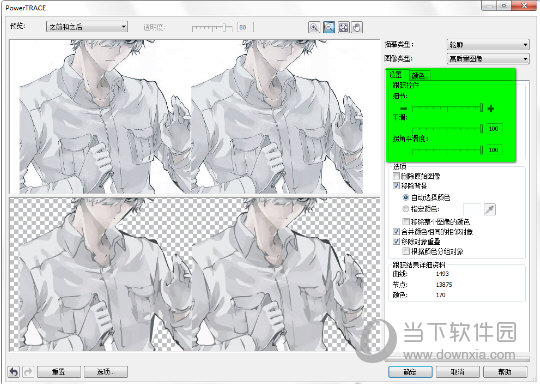The width and height of the screenshot is (540, 384).
Task: Click the 取消 button
Action: click(458, 372)
